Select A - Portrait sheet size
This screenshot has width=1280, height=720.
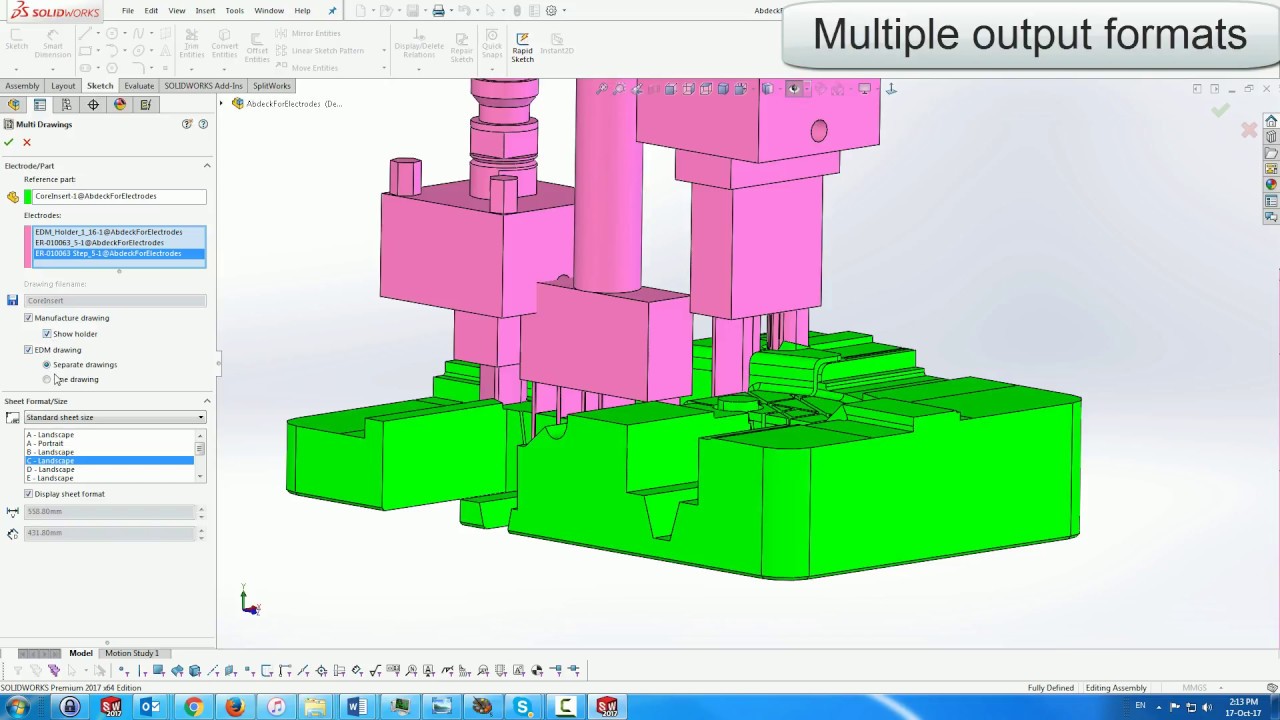pos(108,444)
